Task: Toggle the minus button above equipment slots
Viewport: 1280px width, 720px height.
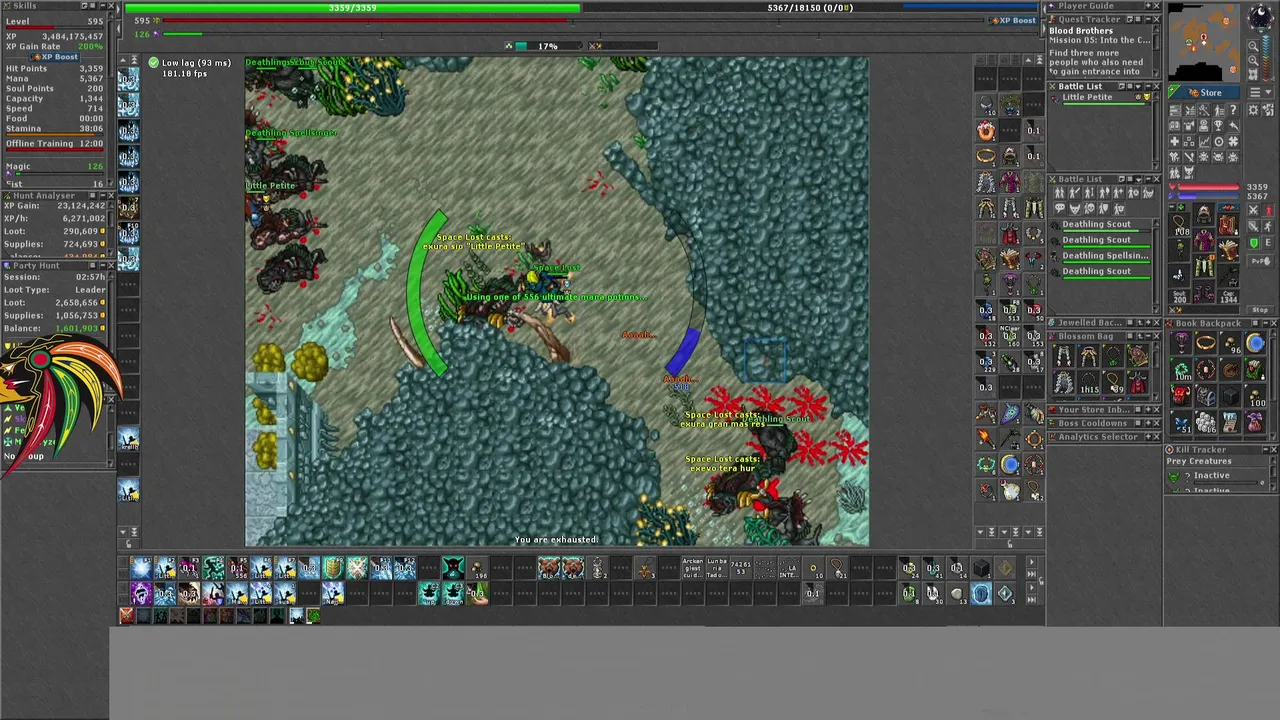Action: pos(1172,207)
